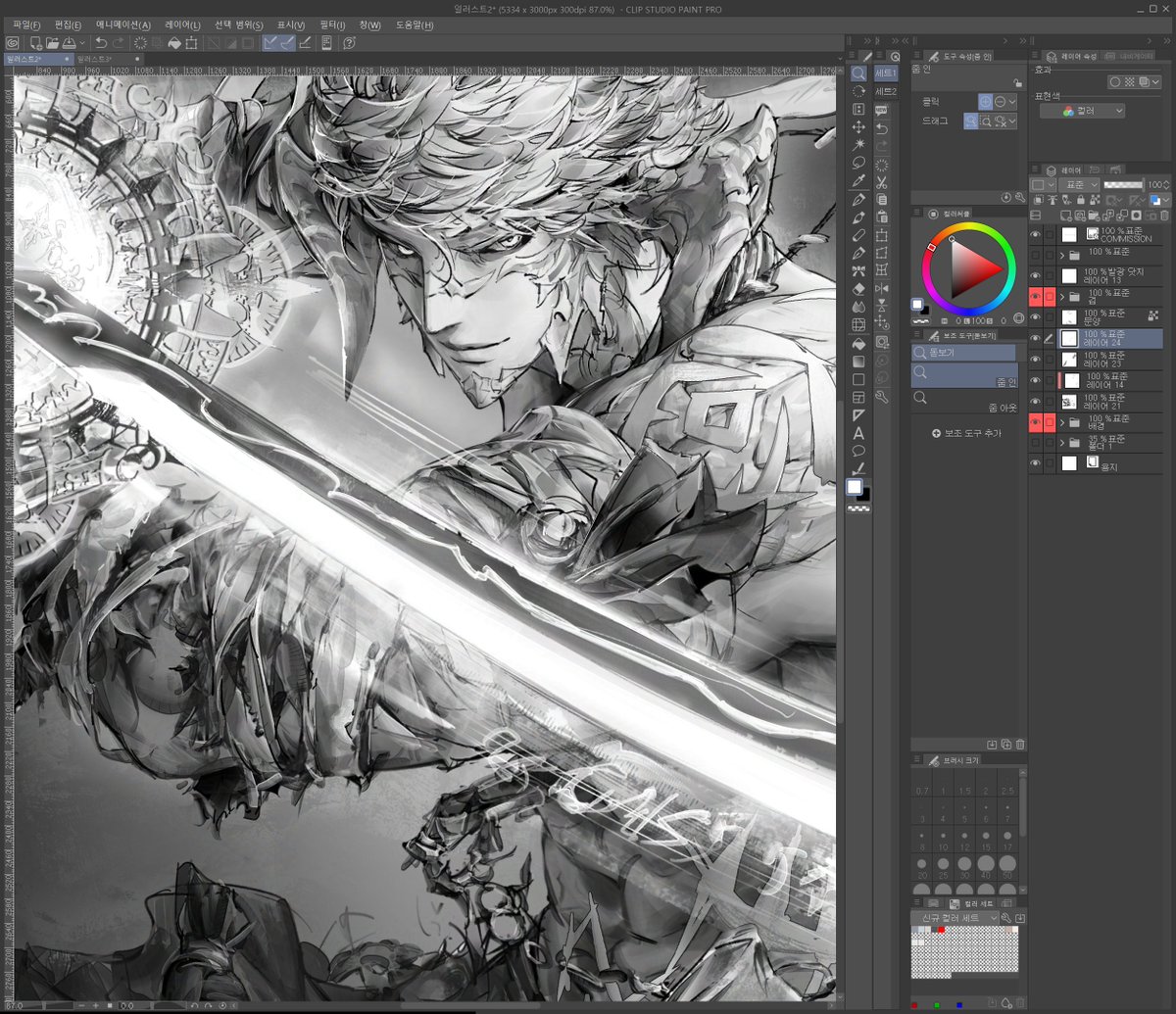1176x1014 pixels.
Task: Expand the 검 layer folder
Action: click(1062, 297)
